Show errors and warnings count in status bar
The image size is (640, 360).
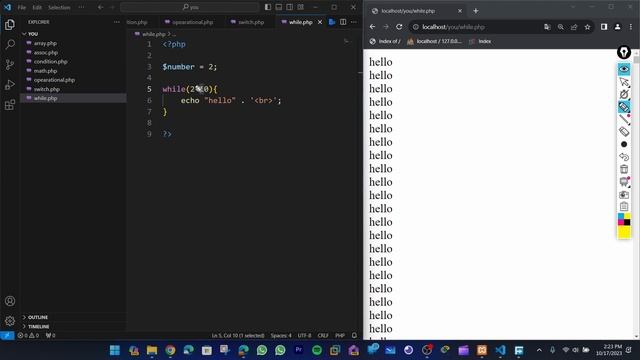[28, 336]
